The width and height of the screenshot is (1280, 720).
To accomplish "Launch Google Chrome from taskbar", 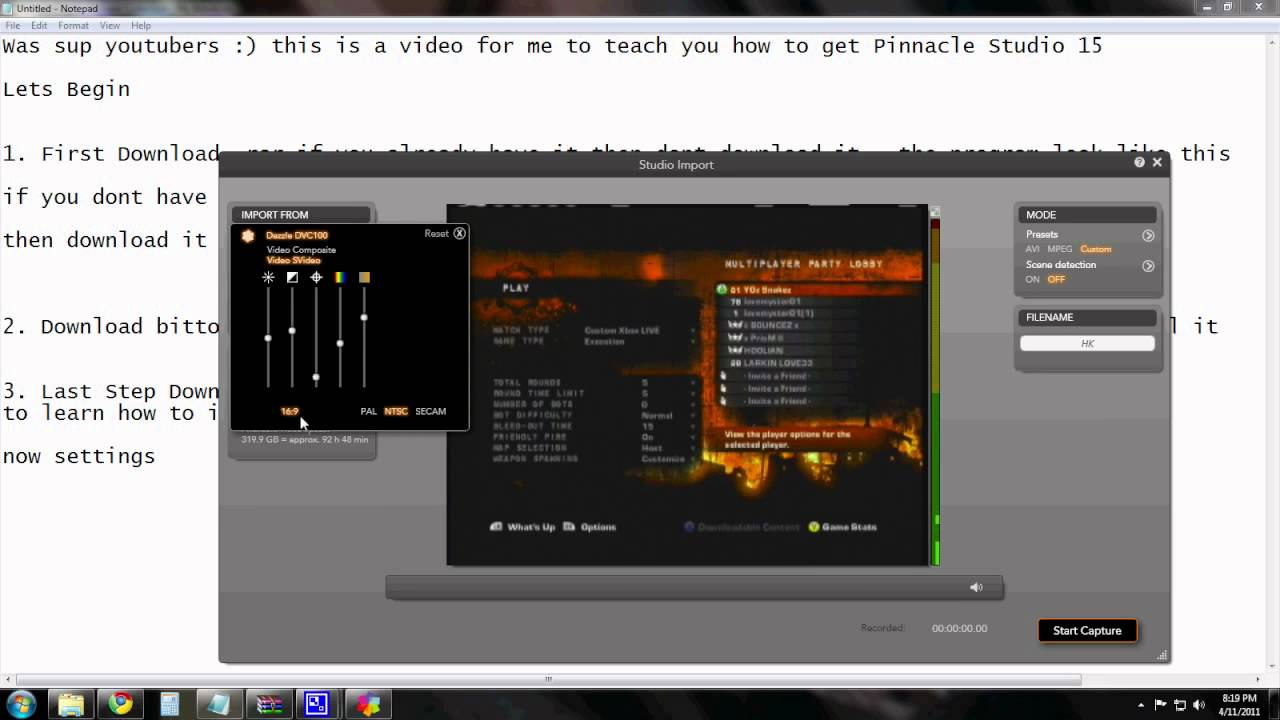I will (120, 704).
